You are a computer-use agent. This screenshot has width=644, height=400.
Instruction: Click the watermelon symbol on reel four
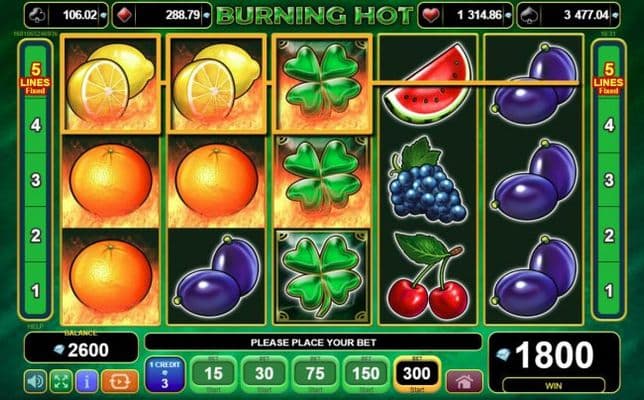428,83
